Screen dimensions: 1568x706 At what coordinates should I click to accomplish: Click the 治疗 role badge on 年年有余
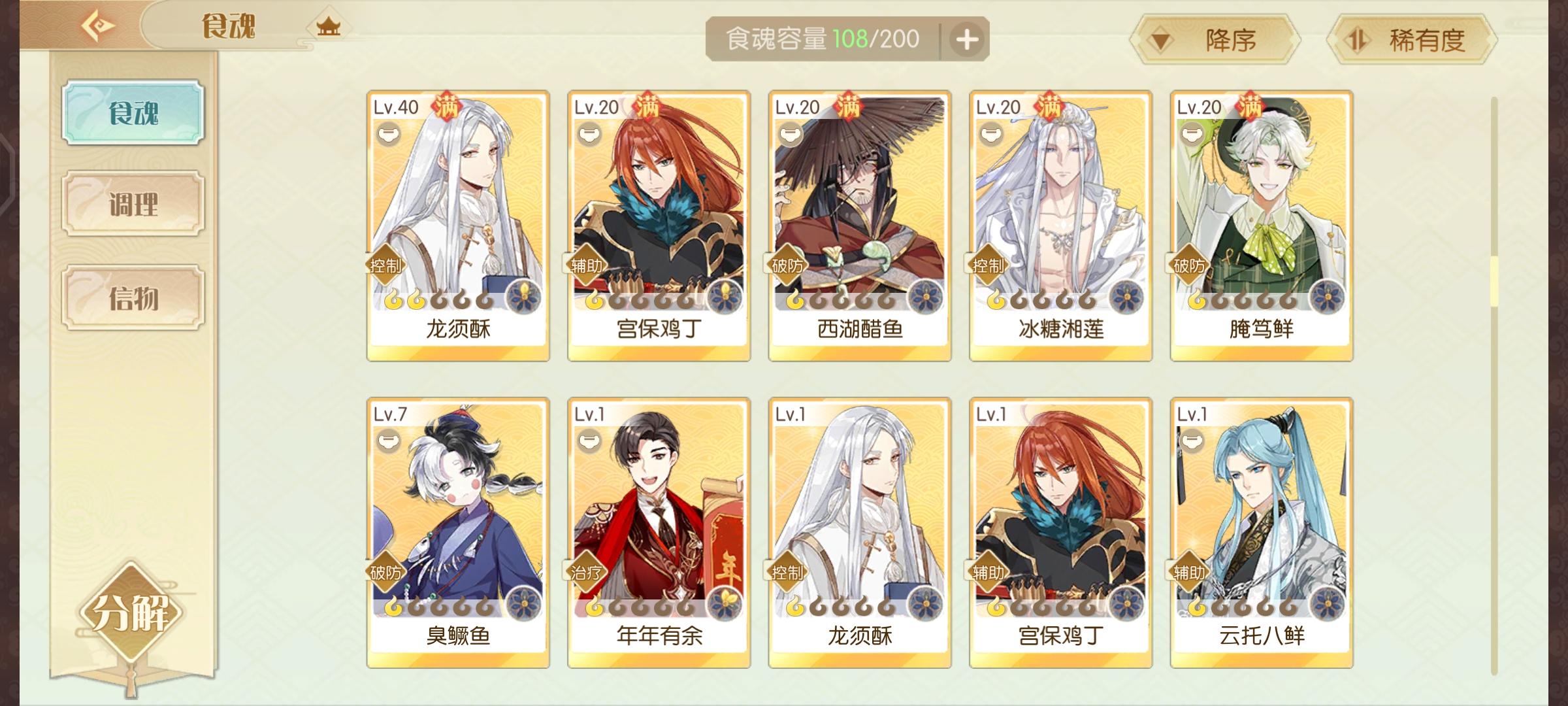587,573
